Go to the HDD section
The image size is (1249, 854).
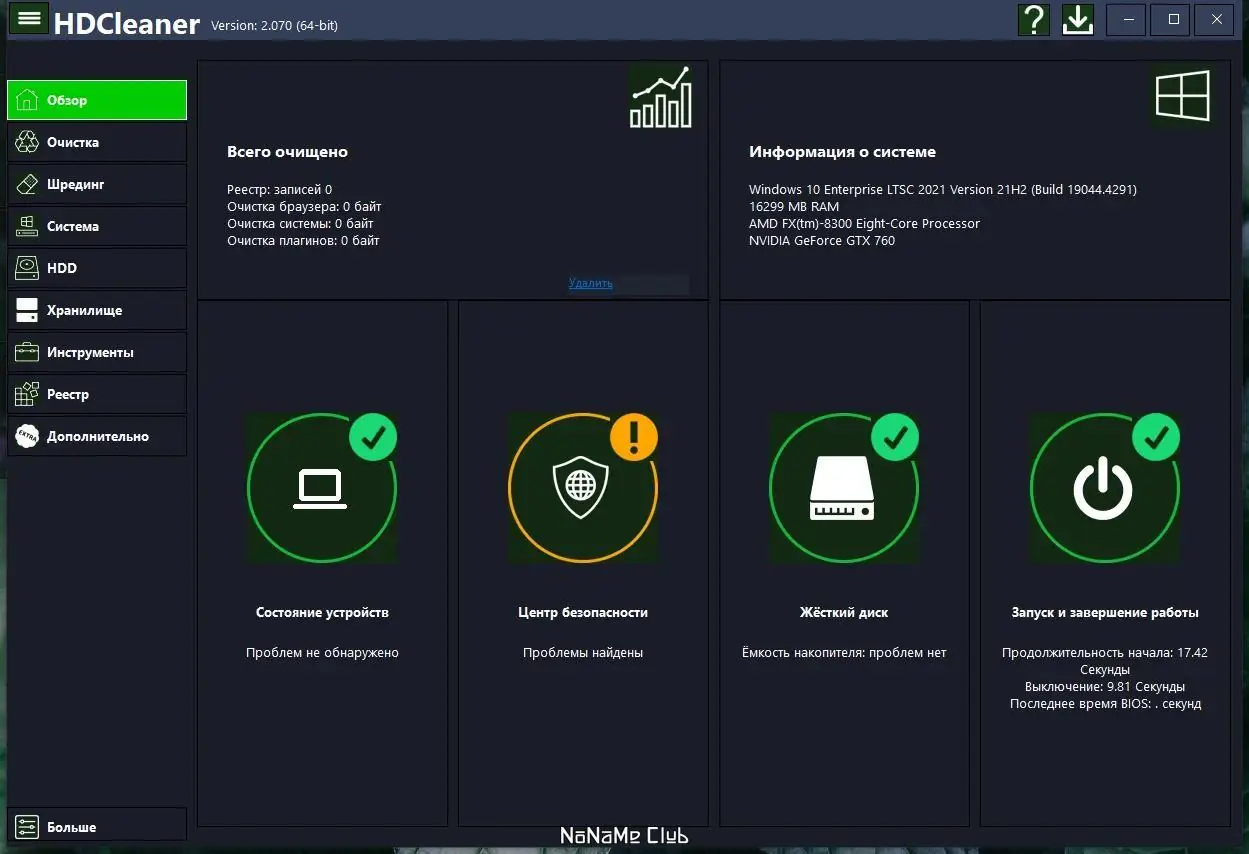click(x=97, y=268)
